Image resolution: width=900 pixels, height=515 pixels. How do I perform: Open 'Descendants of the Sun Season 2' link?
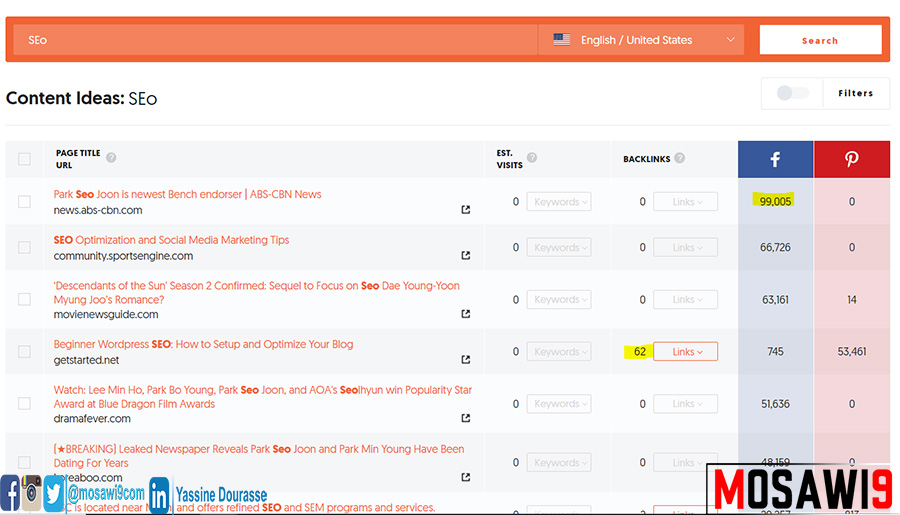coord(257,292)
